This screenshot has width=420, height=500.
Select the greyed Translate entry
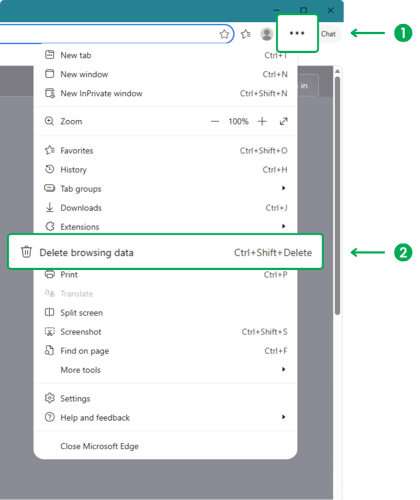[166, 294]
